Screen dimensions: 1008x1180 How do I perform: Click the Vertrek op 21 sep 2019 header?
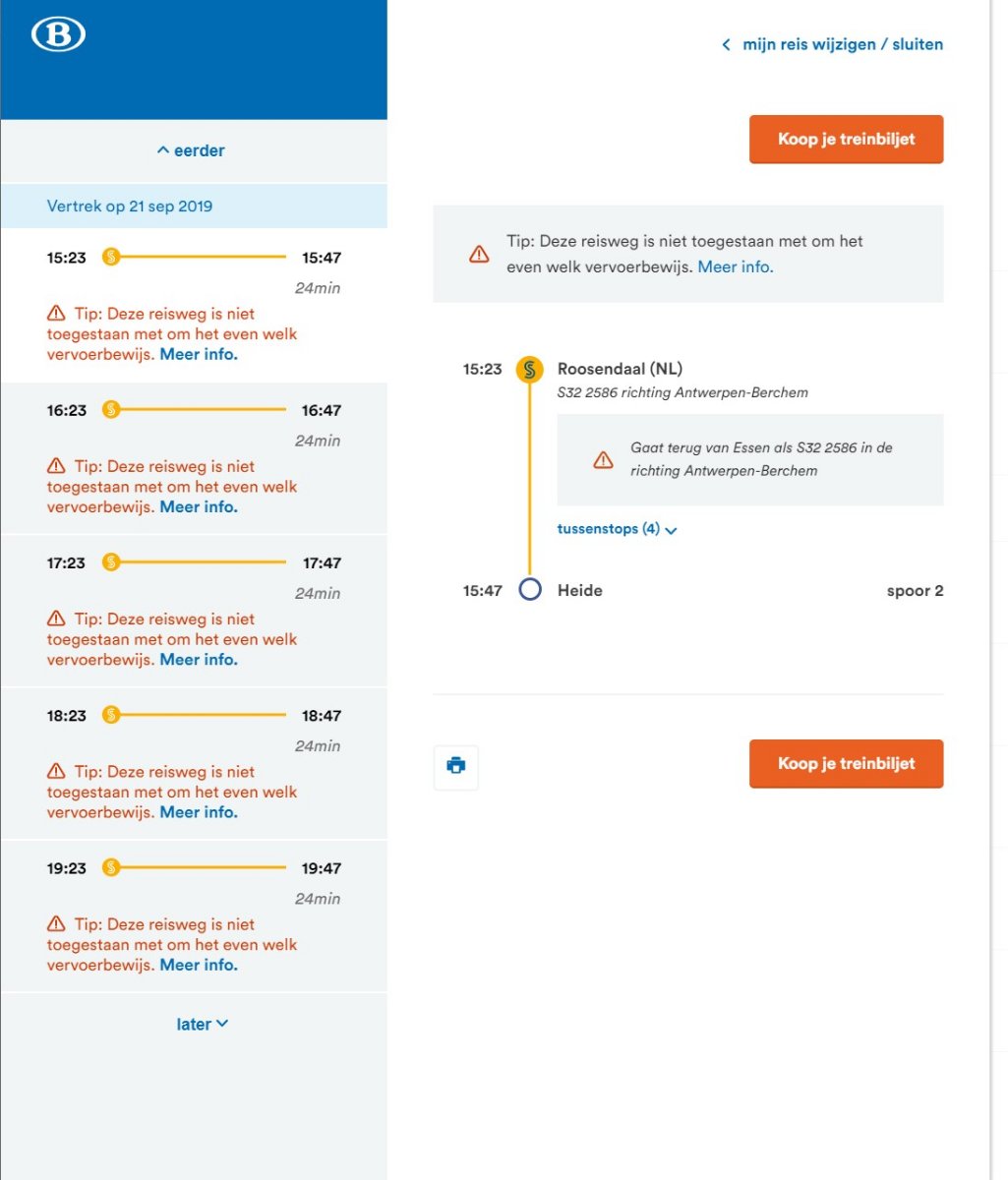130,206
